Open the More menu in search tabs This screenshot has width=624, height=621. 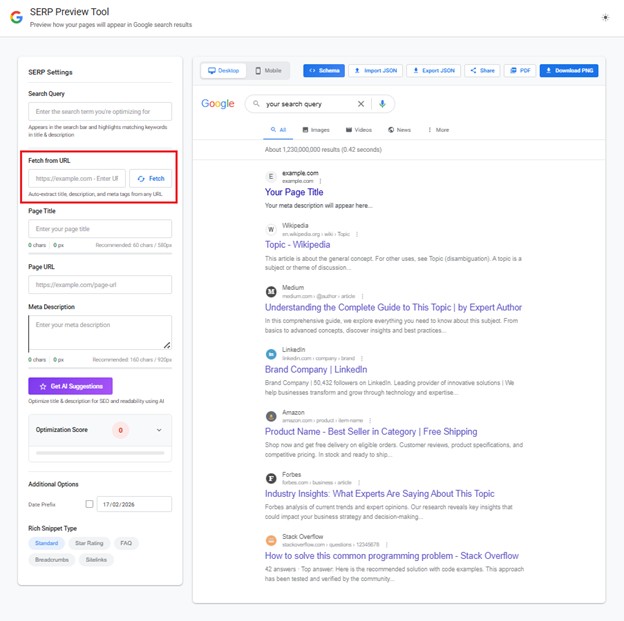click(438, 130)
